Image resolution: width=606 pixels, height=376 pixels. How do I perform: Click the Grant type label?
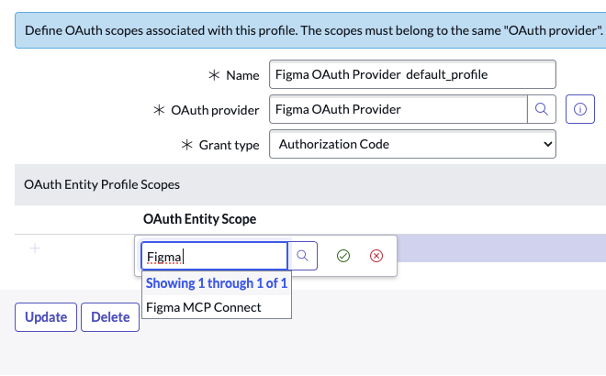pos(229,145)
